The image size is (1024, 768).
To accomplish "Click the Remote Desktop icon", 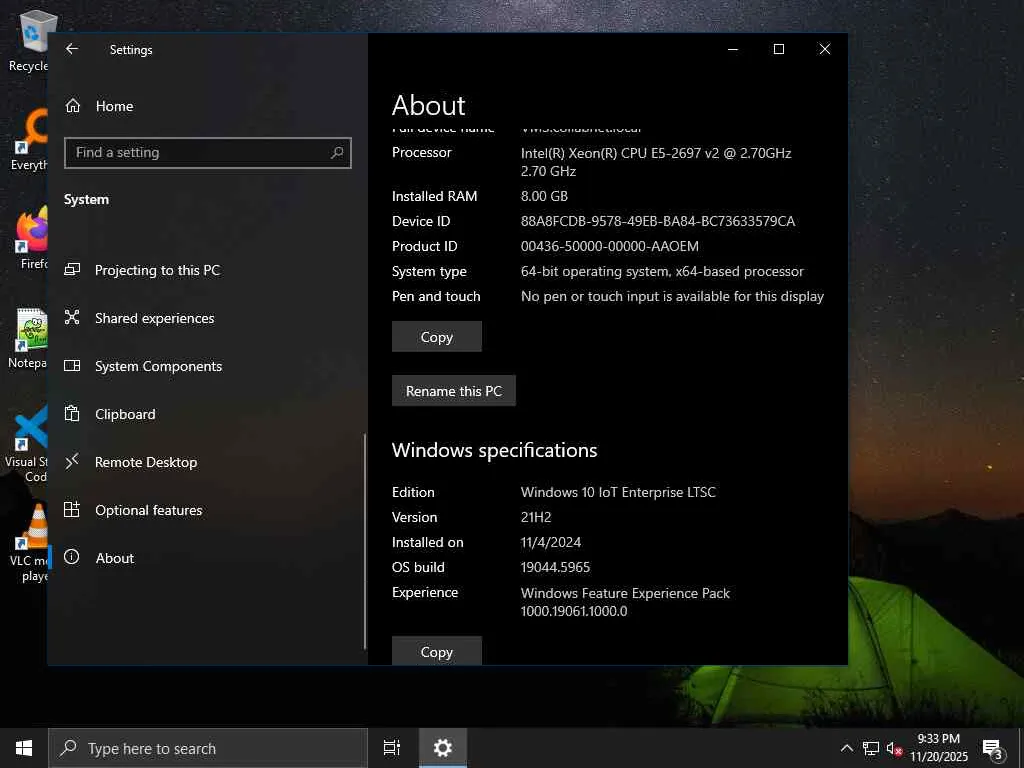I will 72,461.
